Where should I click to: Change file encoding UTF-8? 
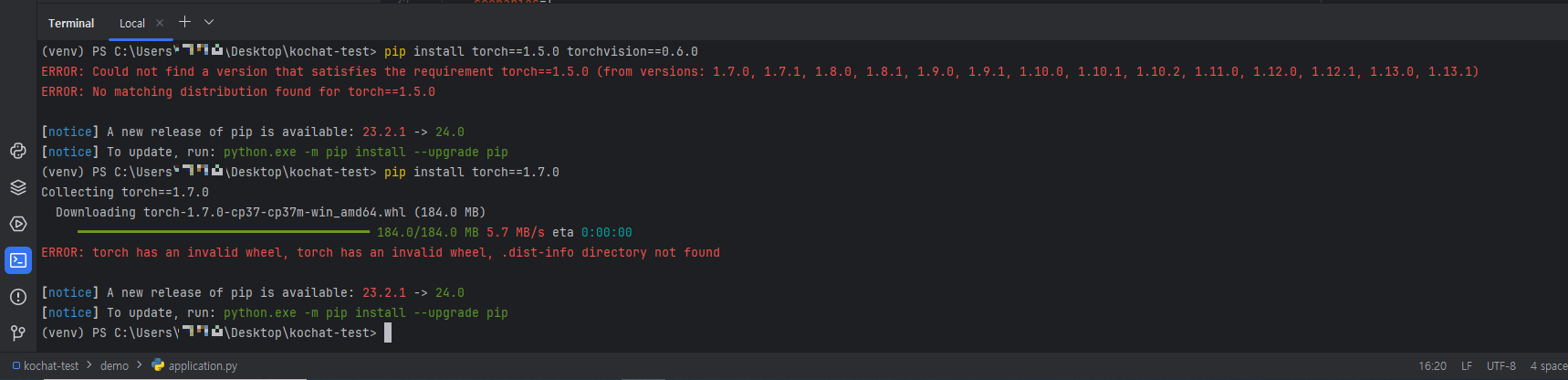click(x=1501, y=365)
